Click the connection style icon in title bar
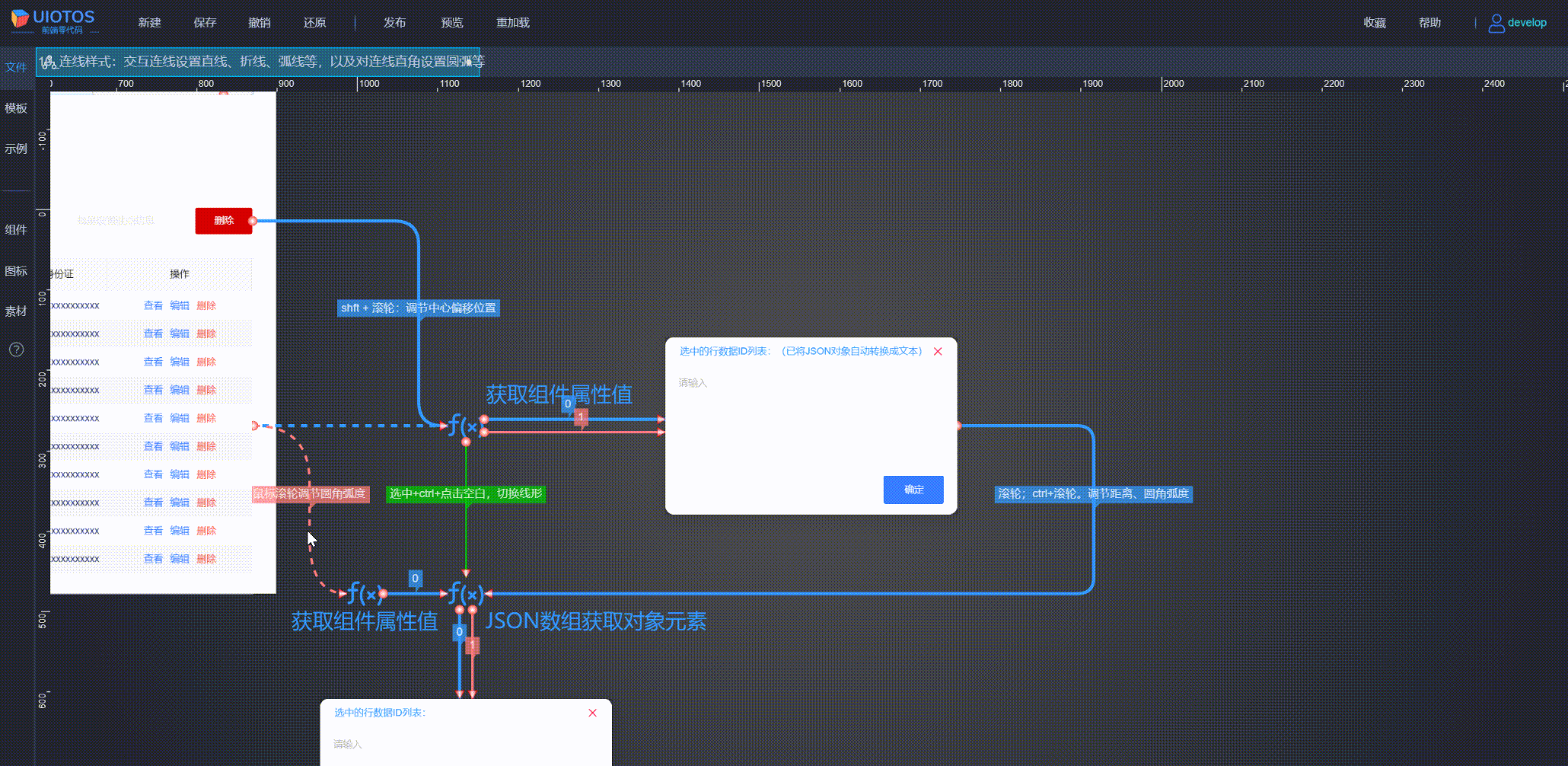The width and height of the screenshot is (1568, 766). coord(48,62)
